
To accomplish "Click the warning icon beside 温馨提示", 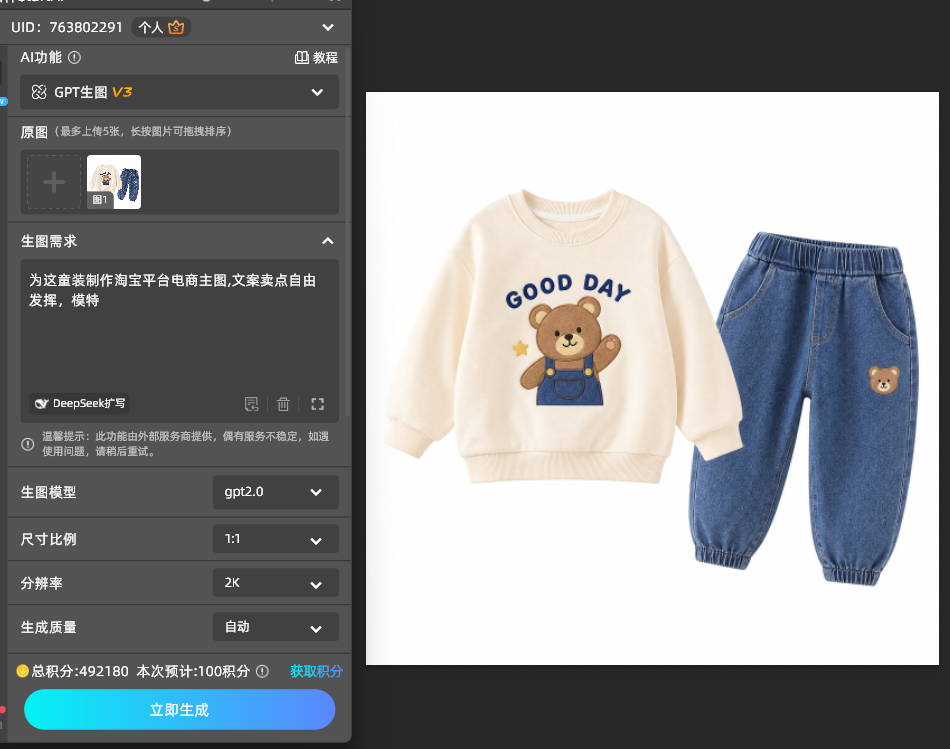I will [28, 444].
